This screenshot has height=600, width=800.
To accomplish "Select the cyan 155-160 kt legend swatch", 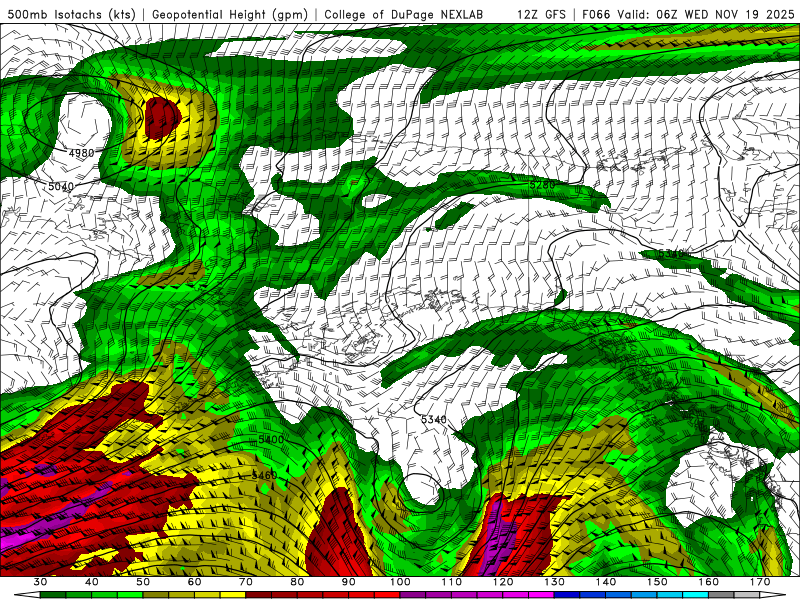I will (696, 595).
